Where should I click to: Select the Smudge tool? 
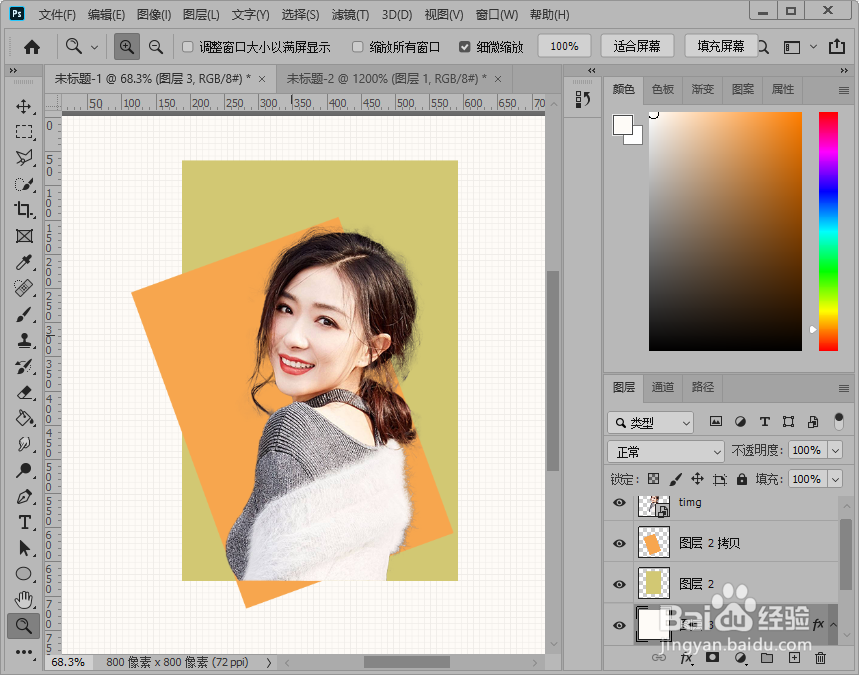coord(24,444)
